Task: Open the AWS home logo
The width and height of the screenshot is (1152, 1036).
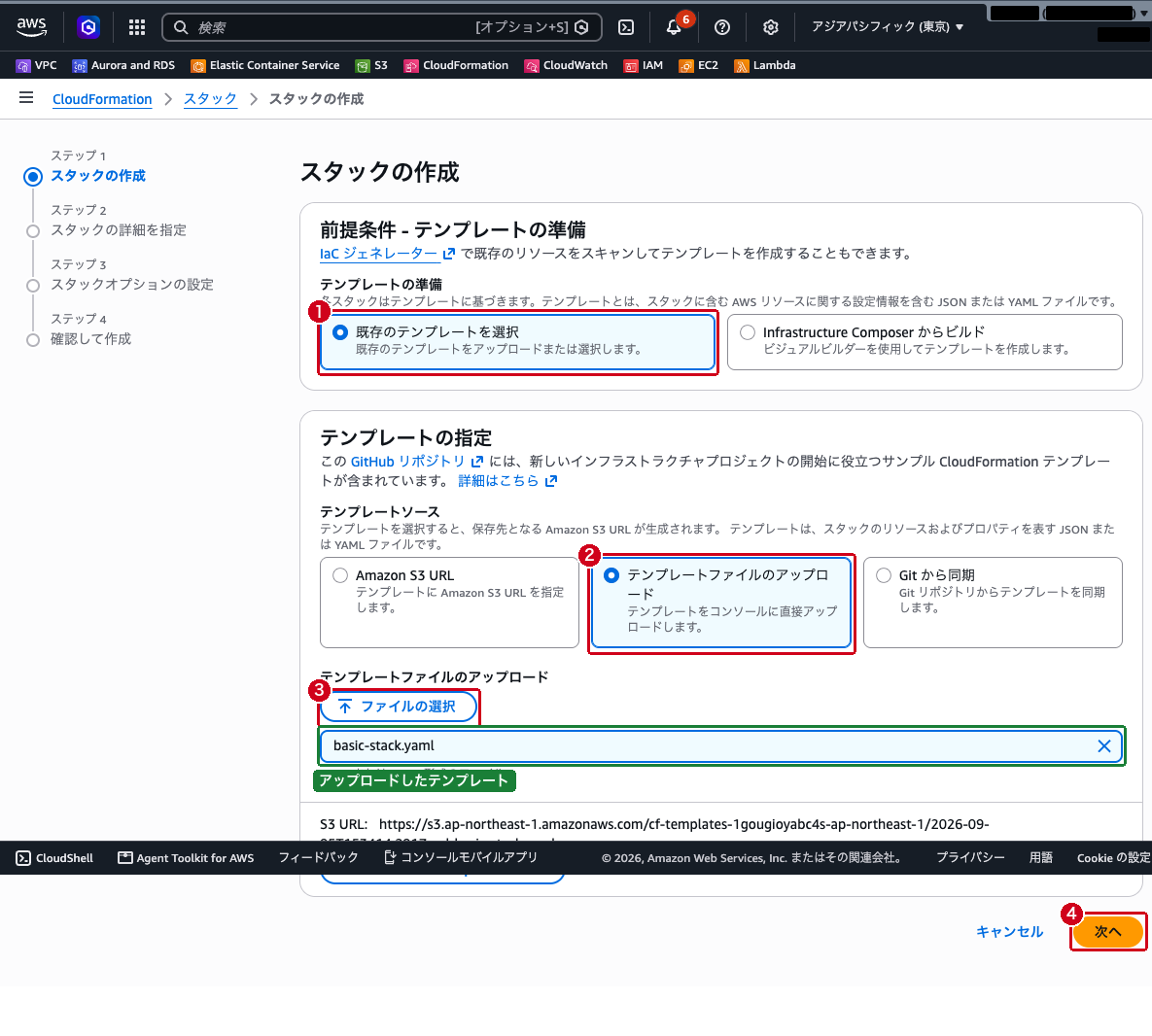Action: point(31,27)
